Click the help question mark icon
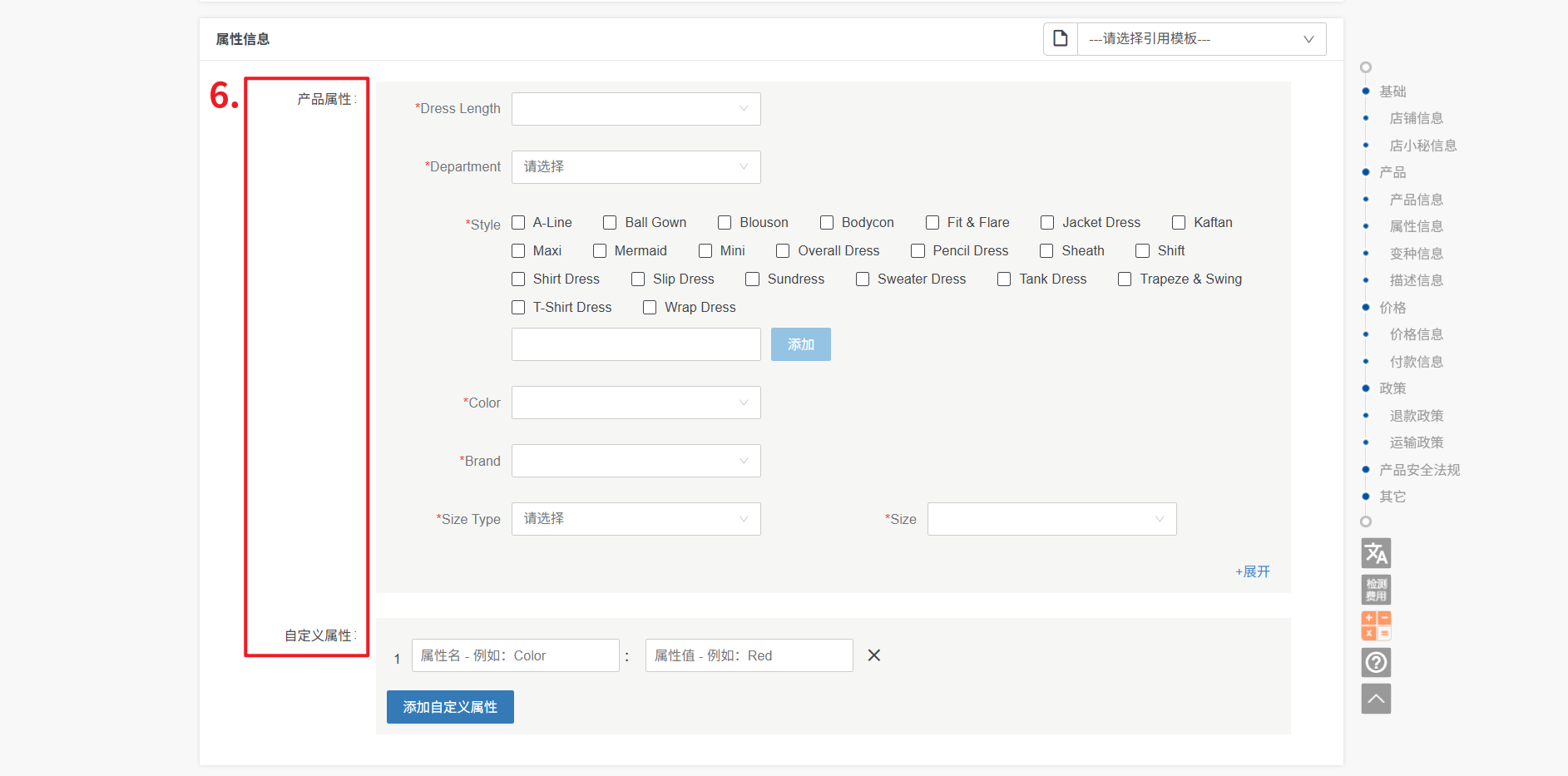Viewport: 1568px width, 776px height. point(1376,662)
